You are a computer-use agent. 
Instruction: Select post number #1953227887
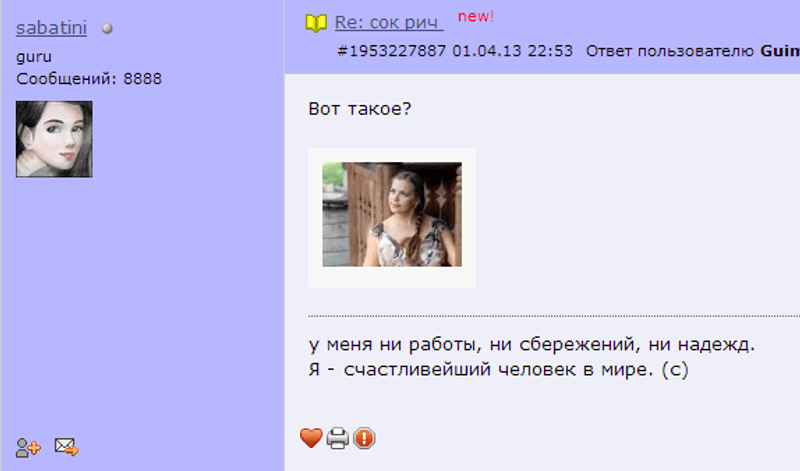[x=391, y=51]
